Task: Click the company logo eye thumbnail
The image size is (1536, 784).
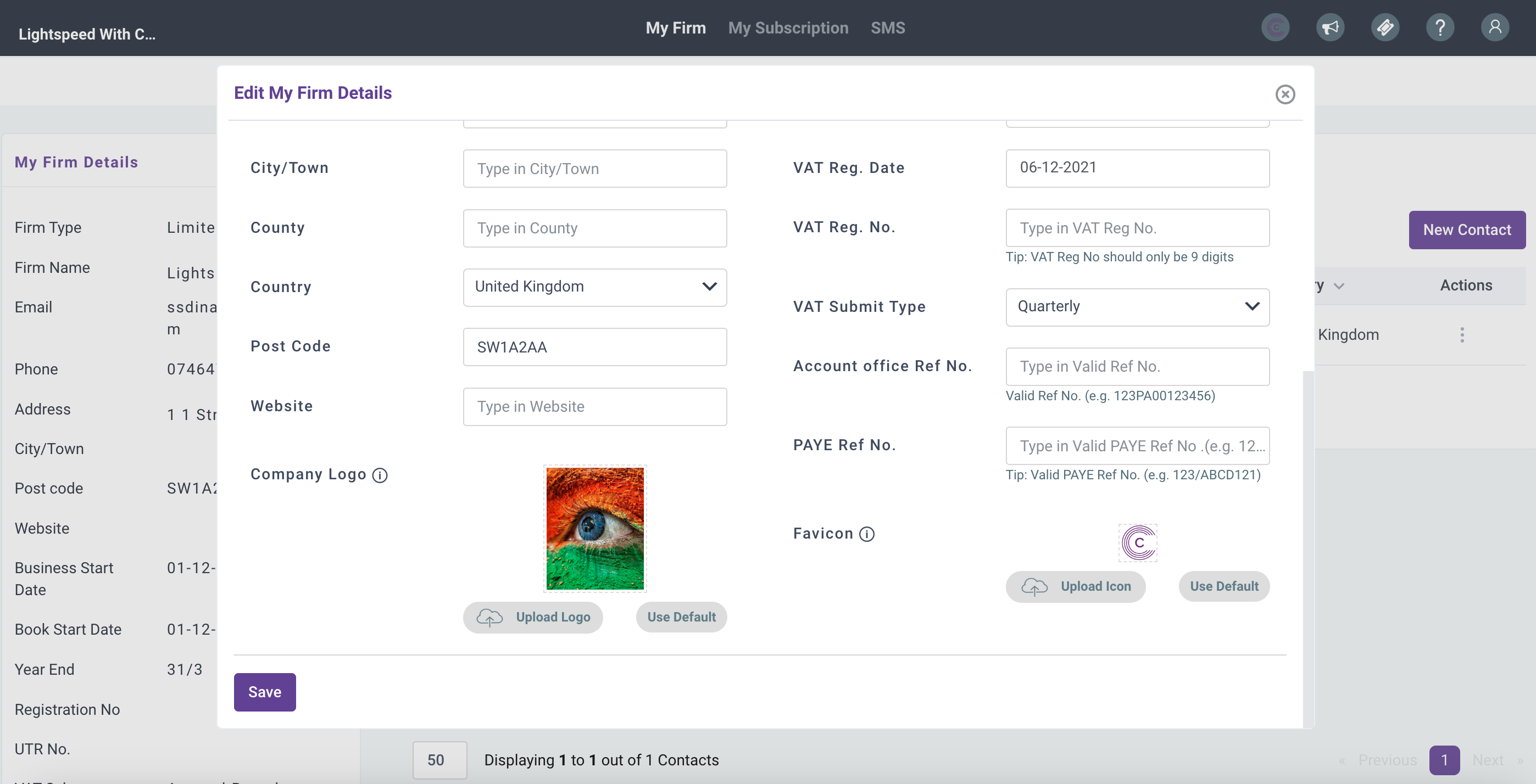Action: (x=594, y=528)
